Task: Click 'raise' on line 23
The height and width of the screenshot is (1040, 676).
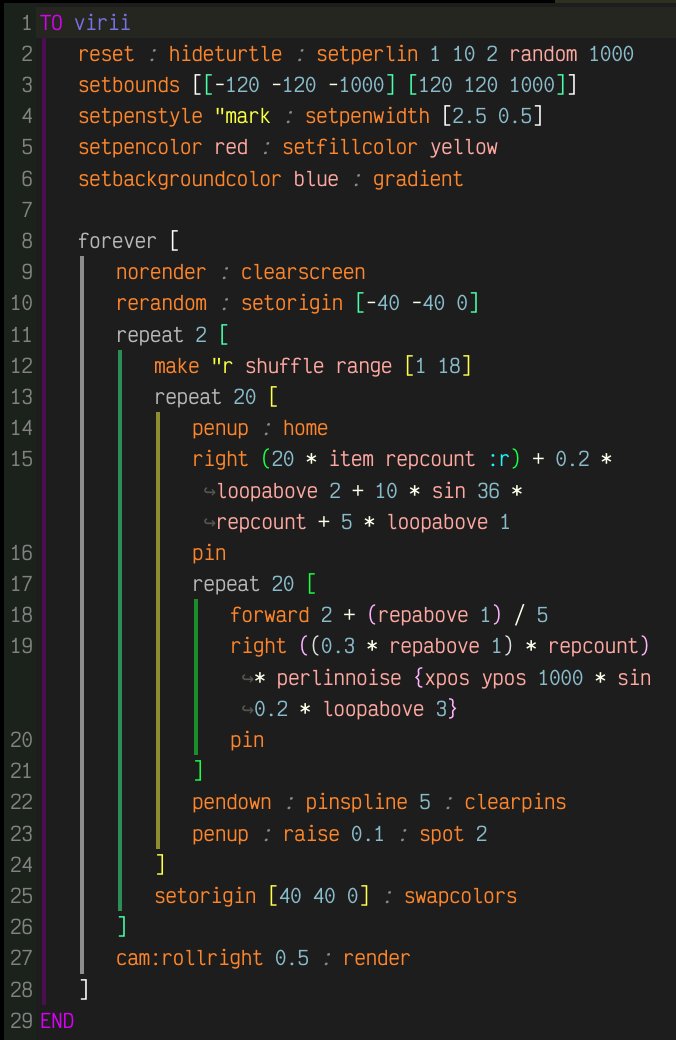Action: 310,834
